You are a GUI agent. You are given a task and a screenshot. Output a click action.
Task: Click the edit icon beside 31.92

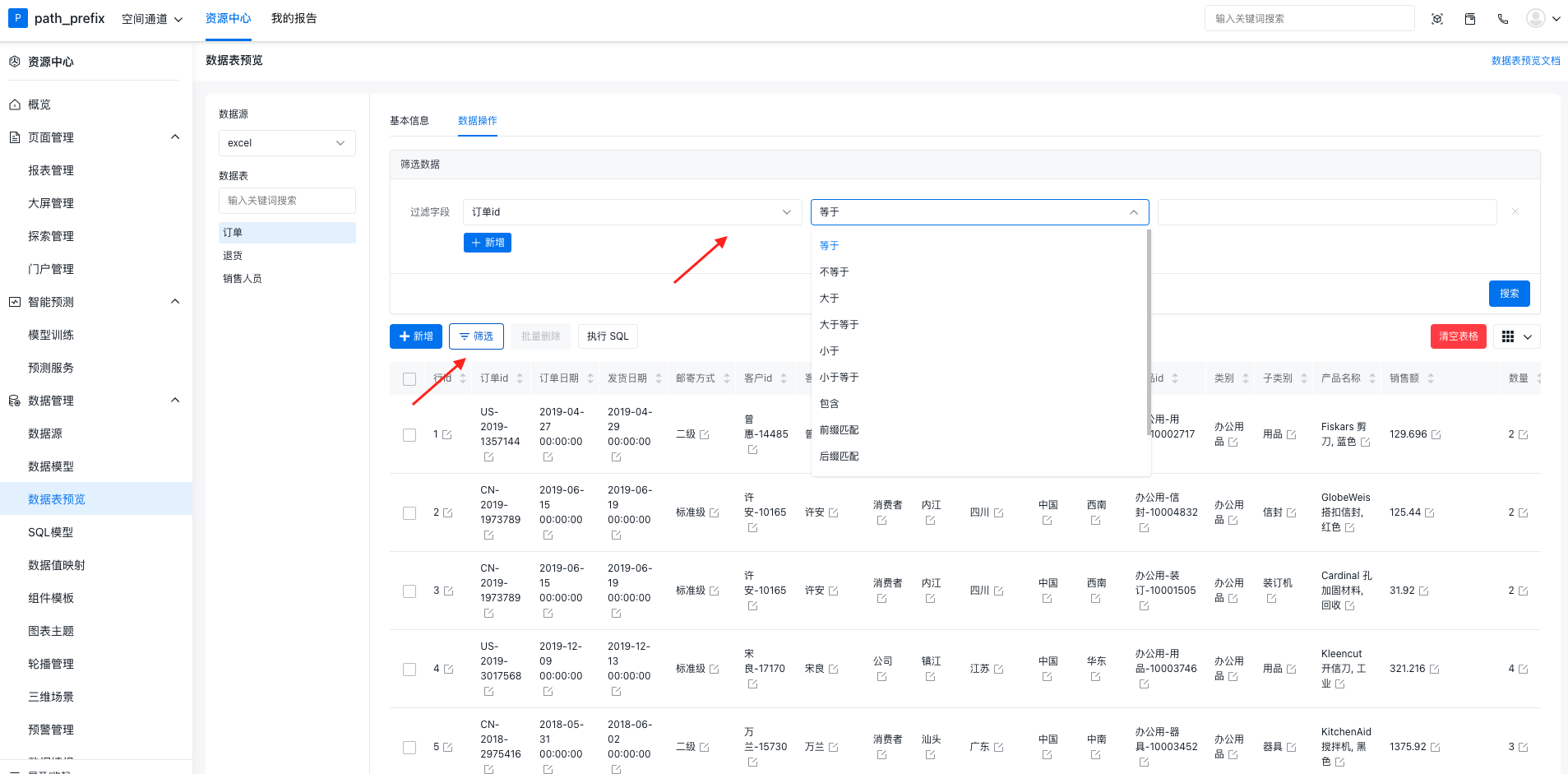(x=1423, y=591)
